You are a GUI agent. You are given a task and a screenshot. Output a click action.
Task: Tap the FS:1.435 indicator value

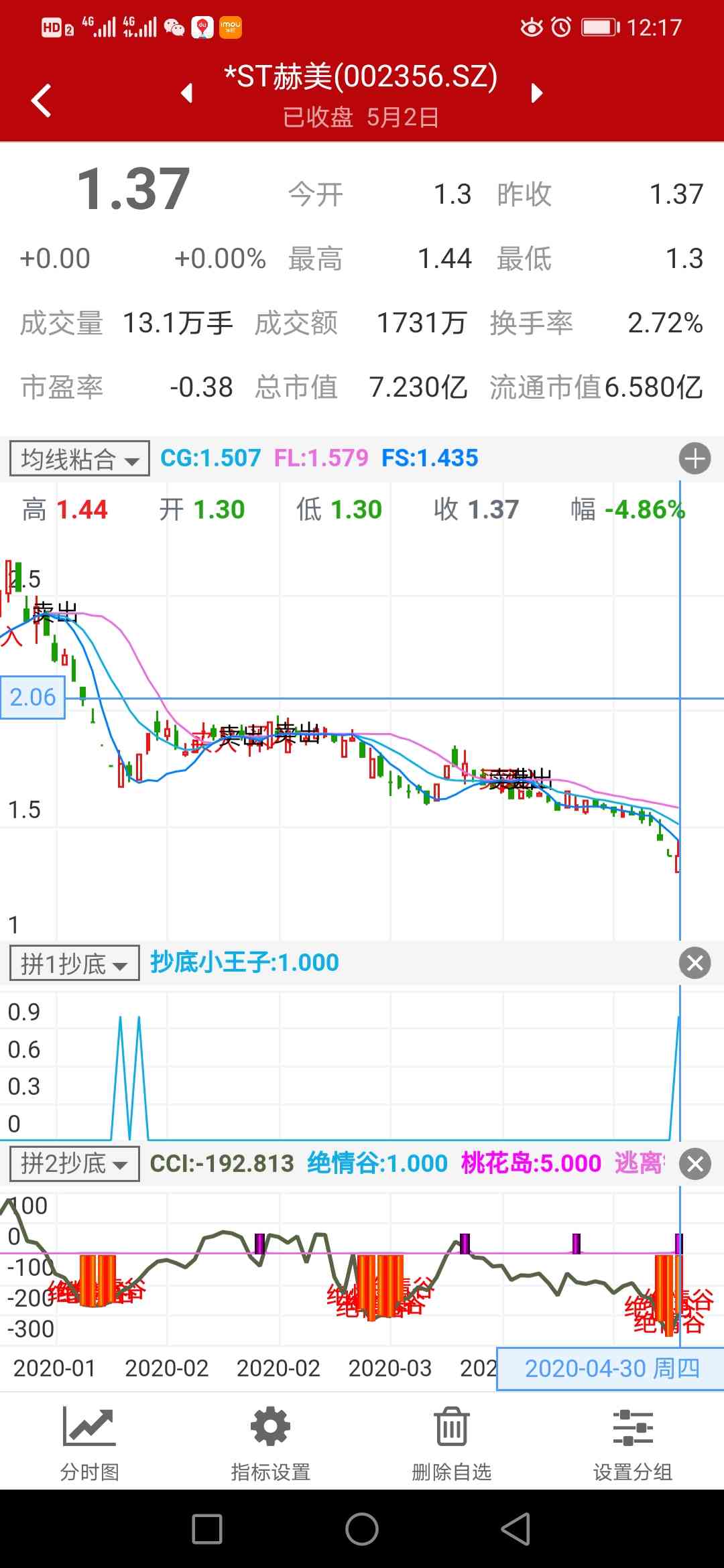coord(430,458)
